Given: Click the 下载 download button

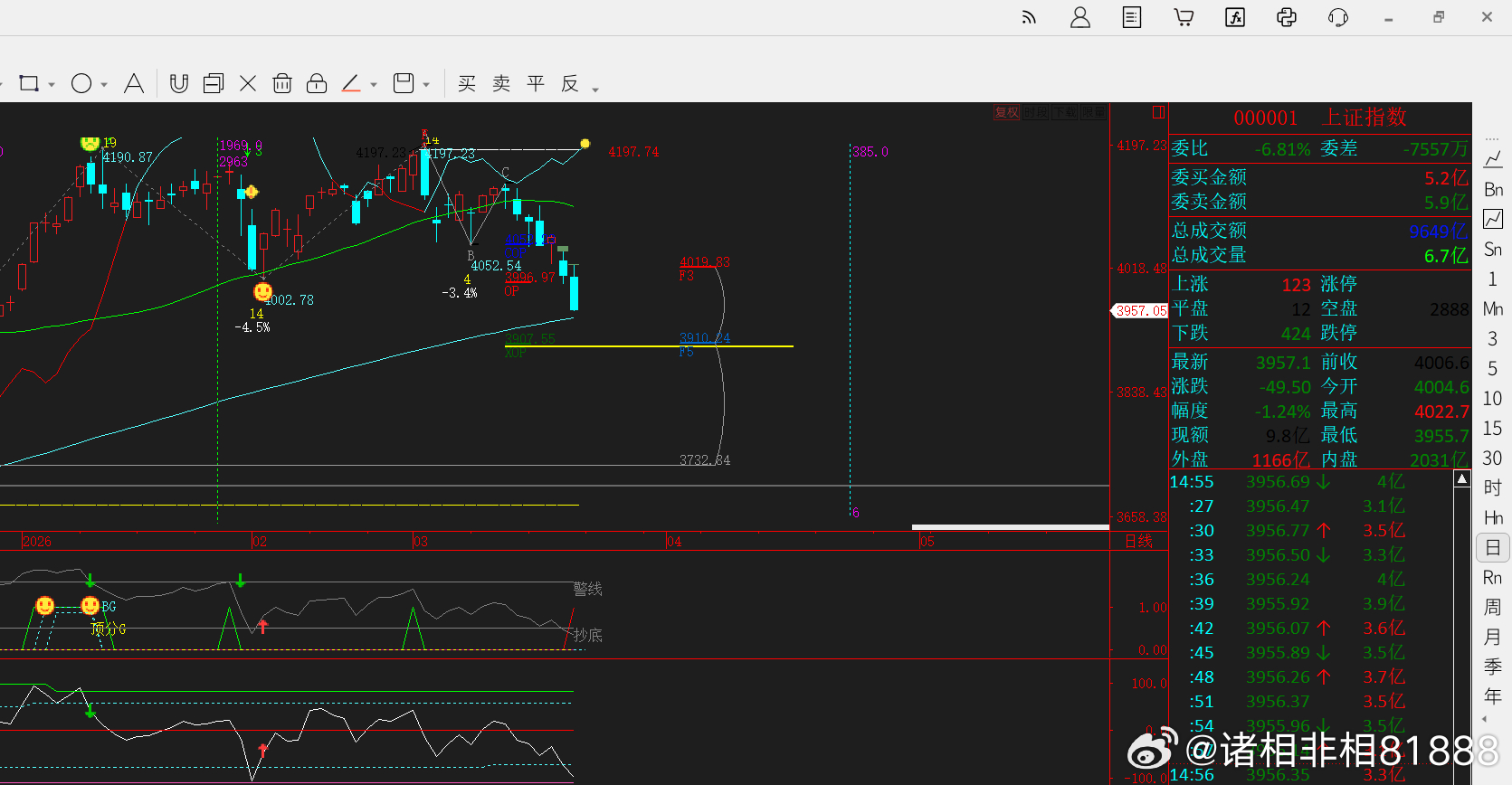Looking at the screenshot, I should pos(1064,112).
